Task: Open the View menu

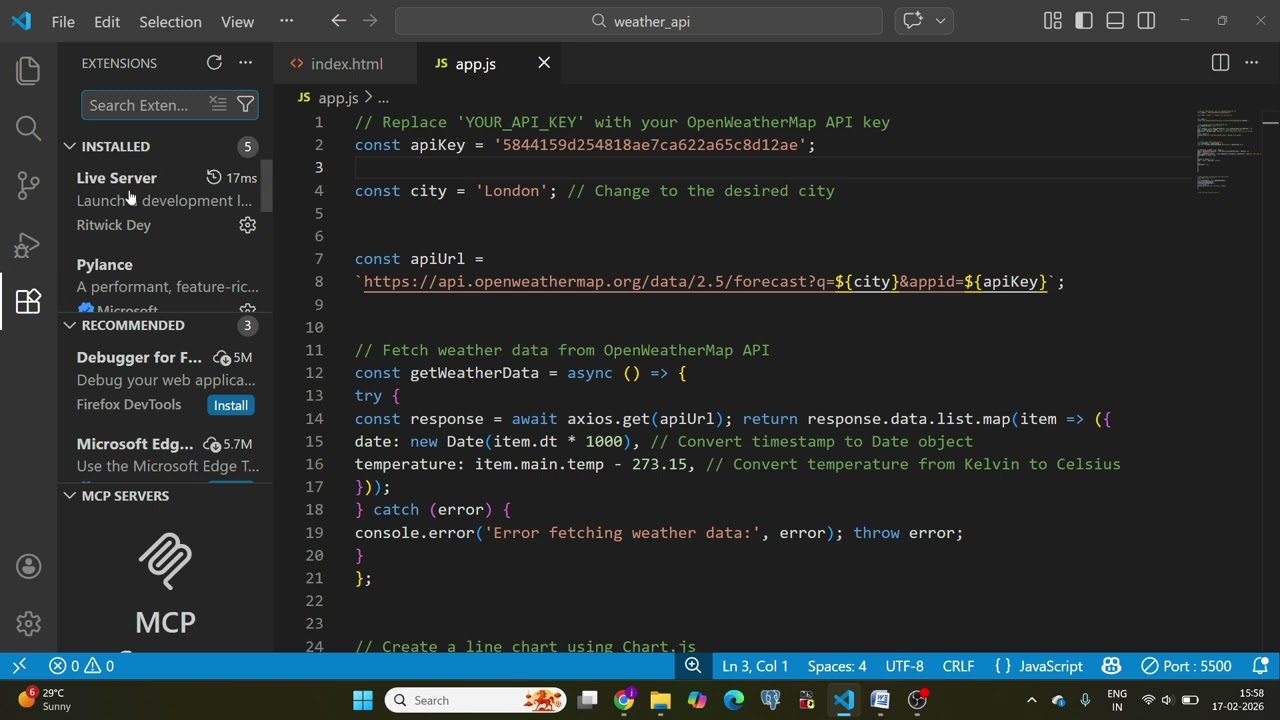Action: point(237,21)
